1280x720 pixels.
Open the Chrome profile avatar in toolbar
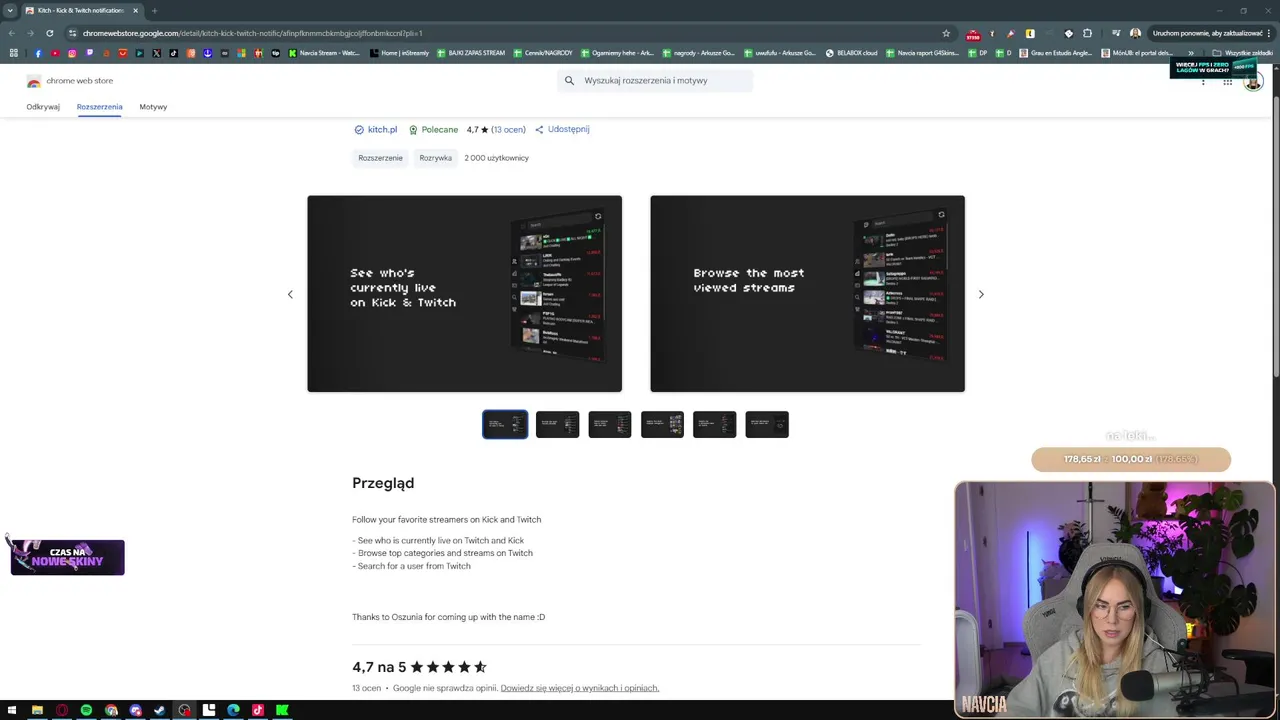coord(1135,33)
